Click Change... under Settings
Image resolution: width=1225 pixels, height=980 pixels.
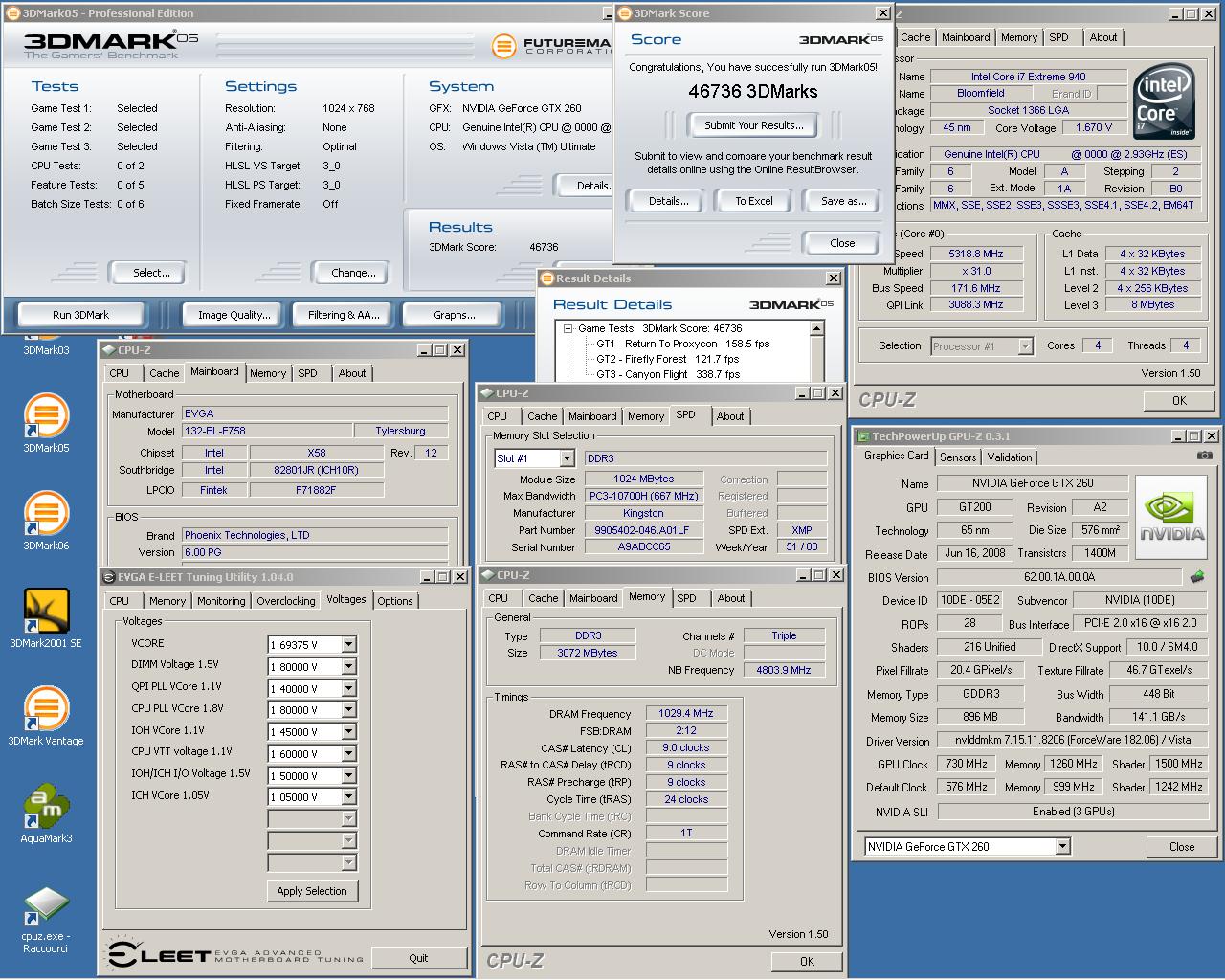[x=353, y=273]
